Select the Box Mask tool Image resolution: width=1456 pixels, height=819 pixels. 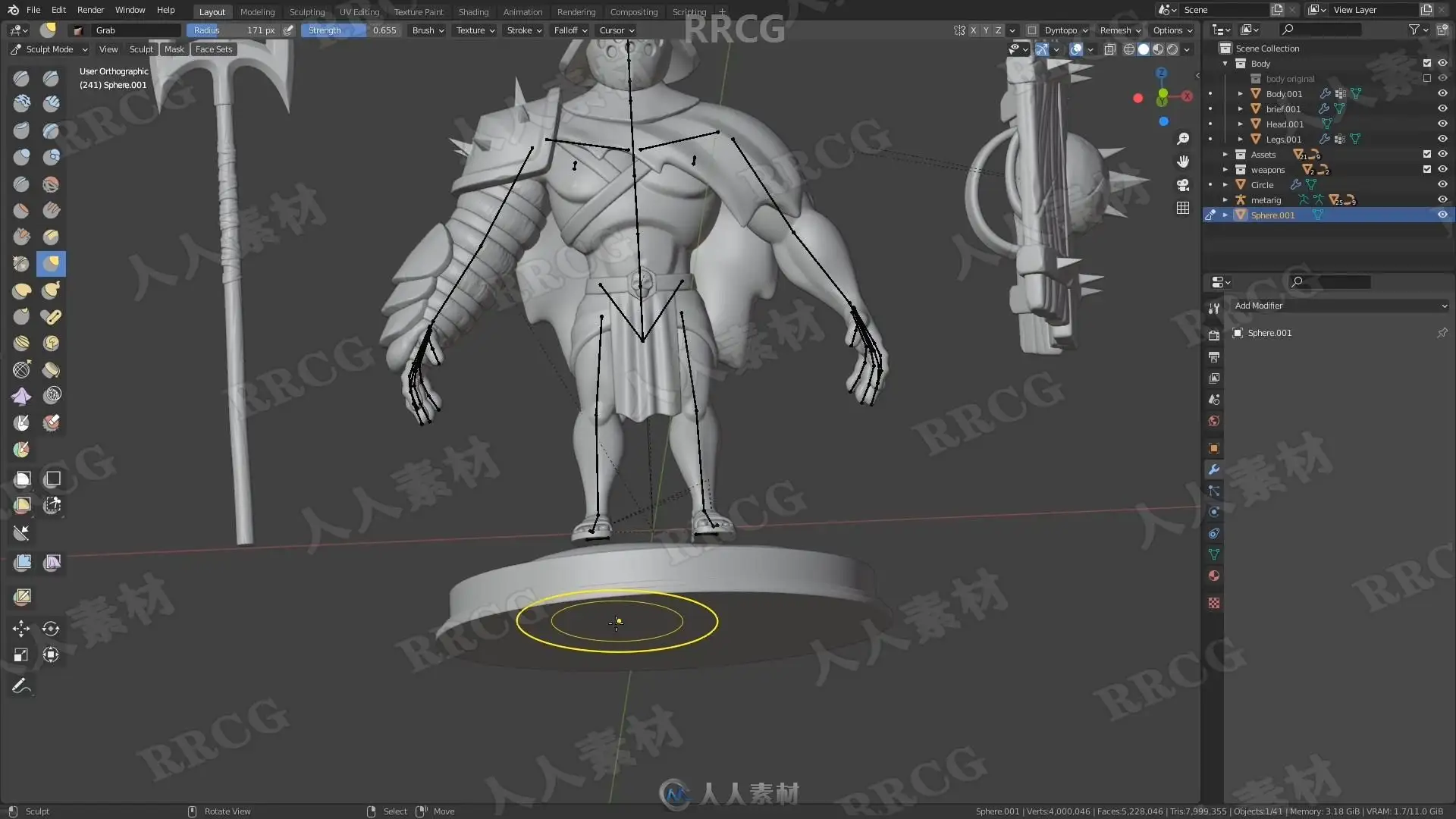pos(22,479)
